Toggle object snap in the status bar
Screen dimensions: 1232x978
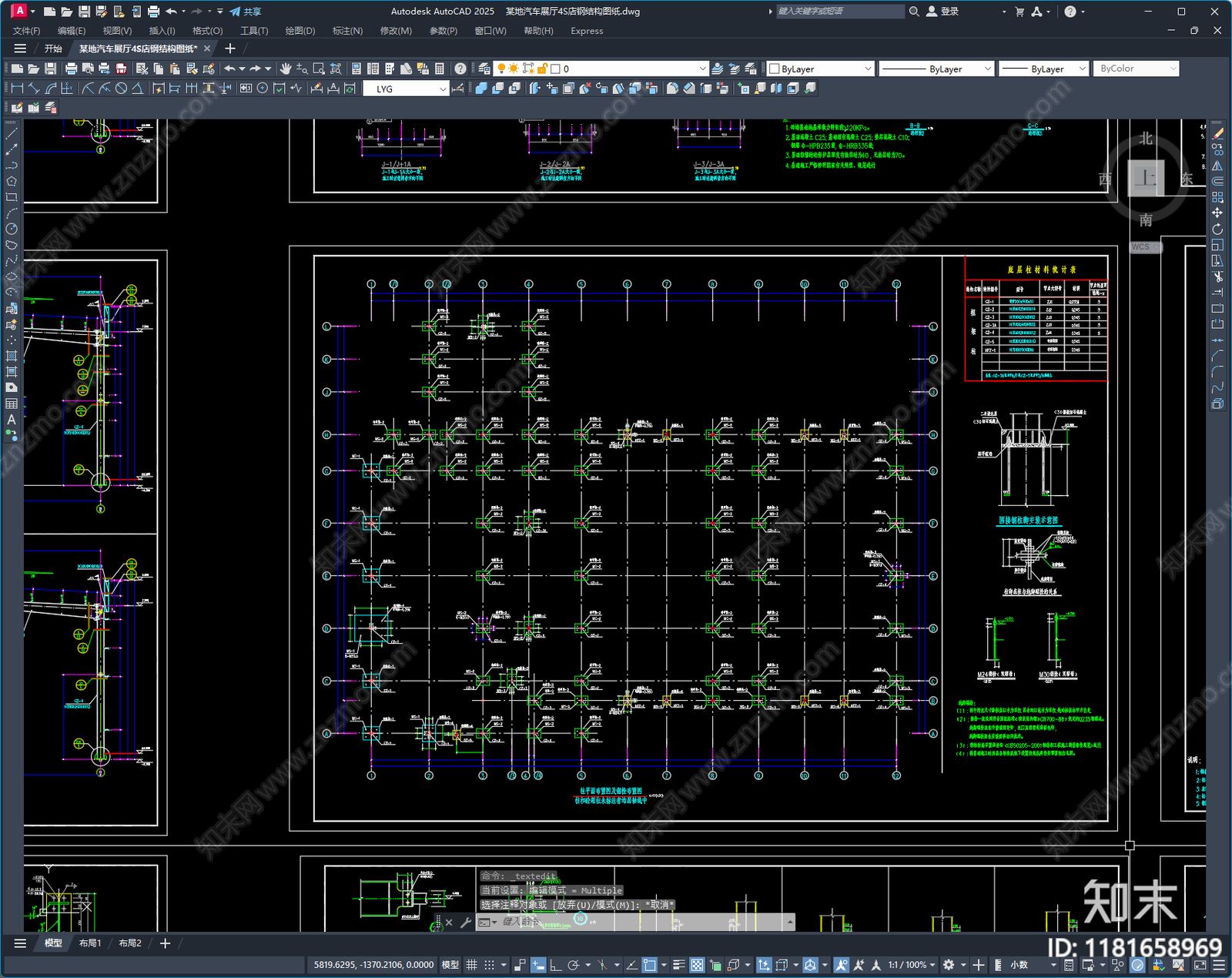pos(650,965)
